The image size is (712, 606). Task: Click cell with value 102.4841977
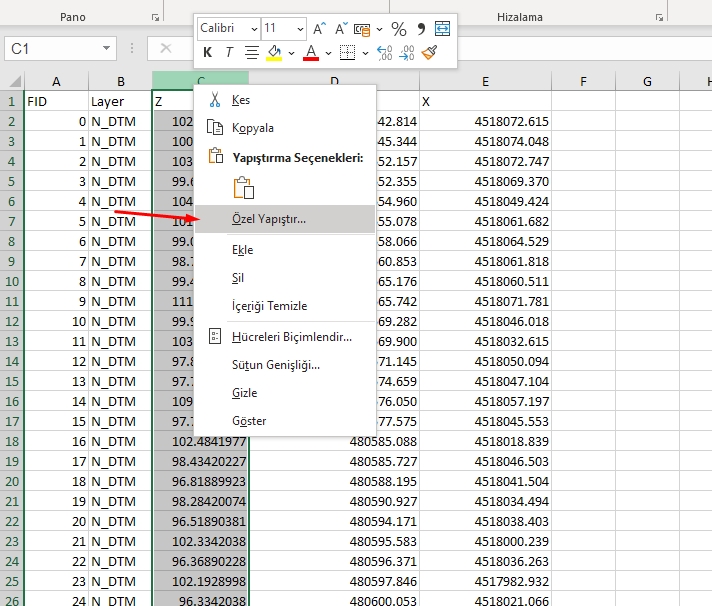[201, 441]
